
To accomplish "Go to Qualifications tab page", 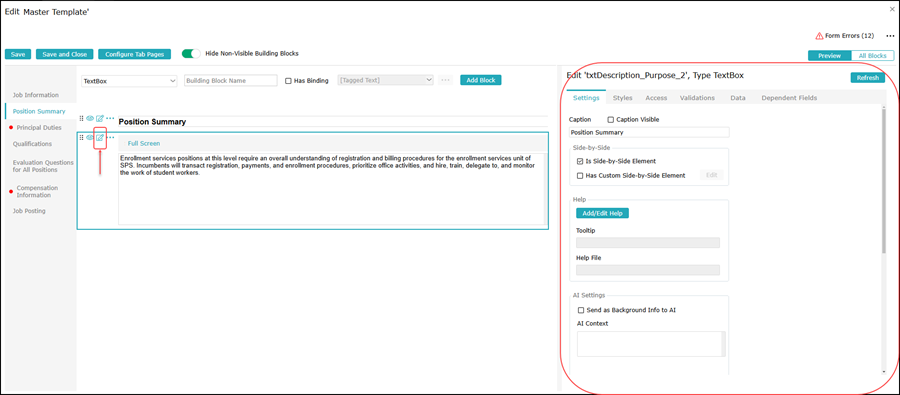I will pyautogui.click(x=32, y=144).
